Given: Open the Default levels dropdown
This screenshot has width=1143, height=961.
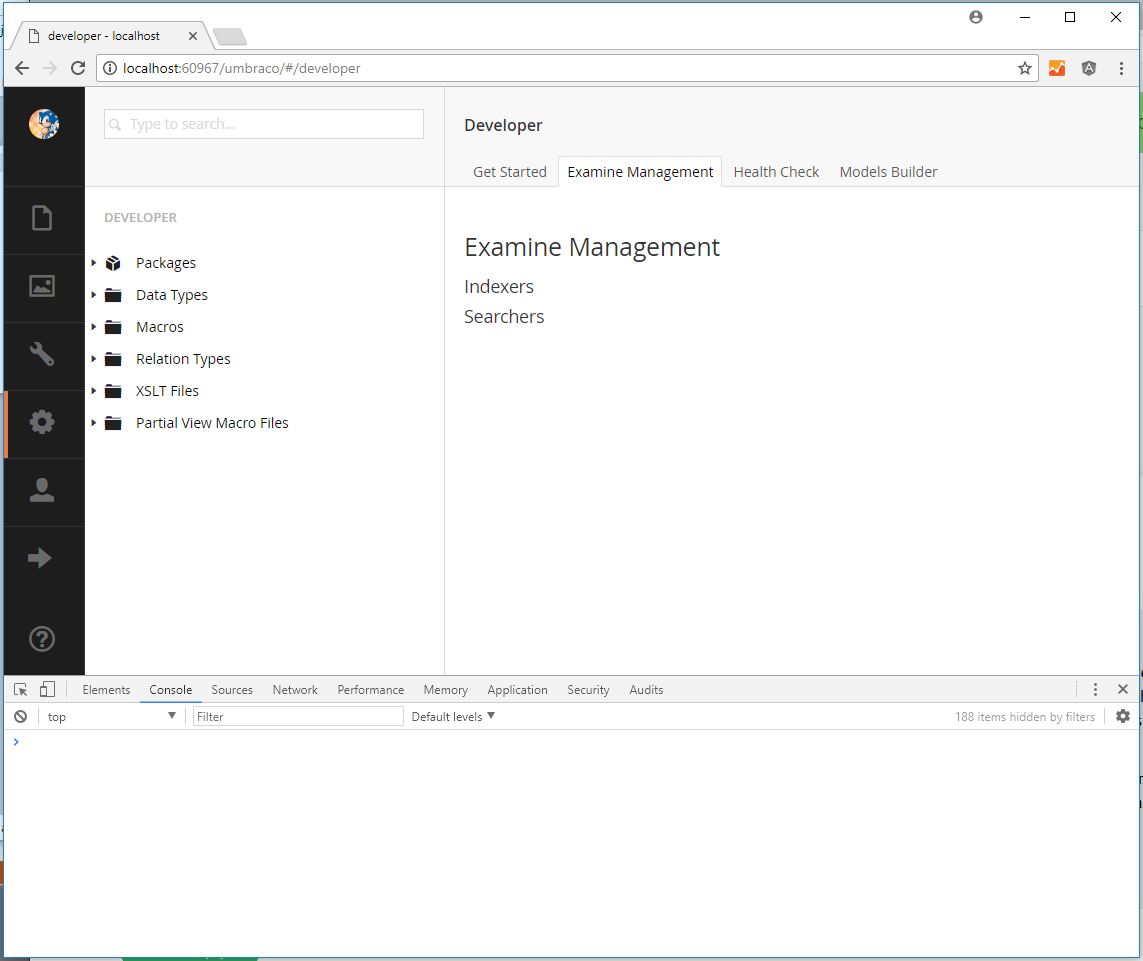Looking at the screenshot, I should click(x=453, y=717).
